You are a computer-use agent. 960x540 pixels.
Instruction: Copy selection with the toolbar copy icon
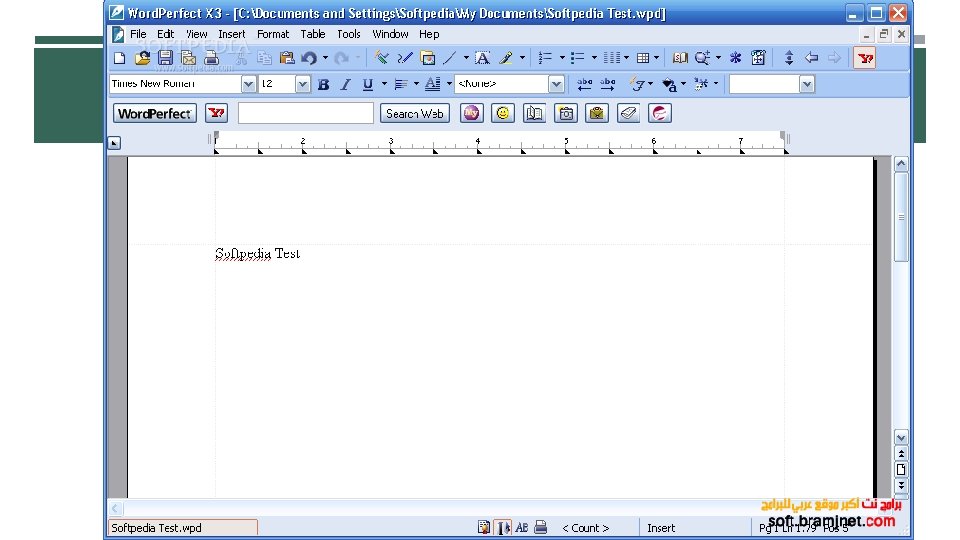pos(264,58)
